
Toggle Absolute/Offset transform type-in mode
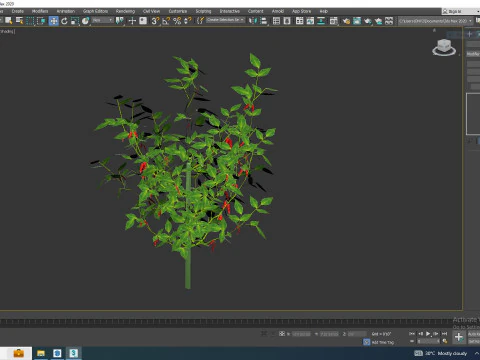[x=282, y=333]
